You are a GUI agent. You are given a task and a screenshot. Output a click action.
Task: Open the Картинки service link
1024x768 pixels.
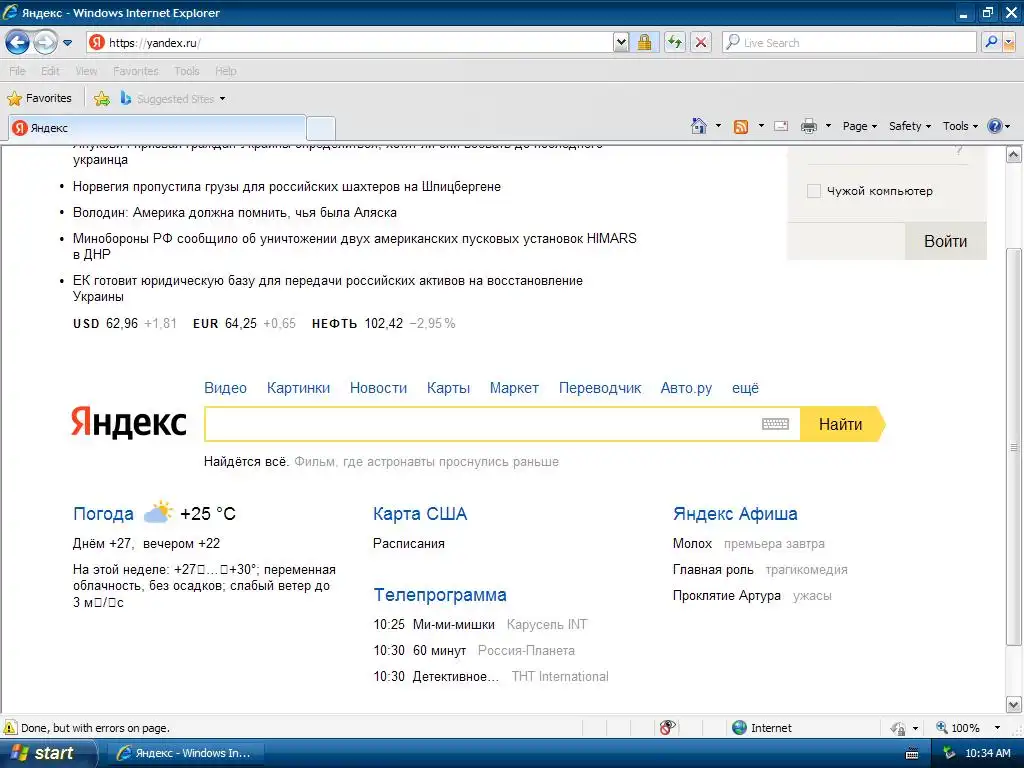coord(298,388)
